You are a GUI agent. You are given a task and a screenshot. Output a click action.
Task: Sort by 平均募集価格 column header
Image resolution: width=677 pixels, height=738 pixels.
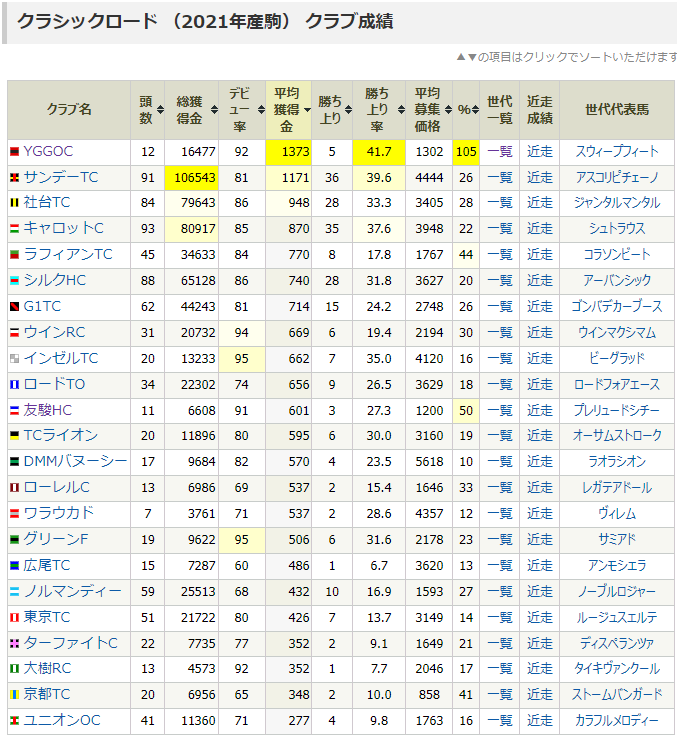[428, 110]
